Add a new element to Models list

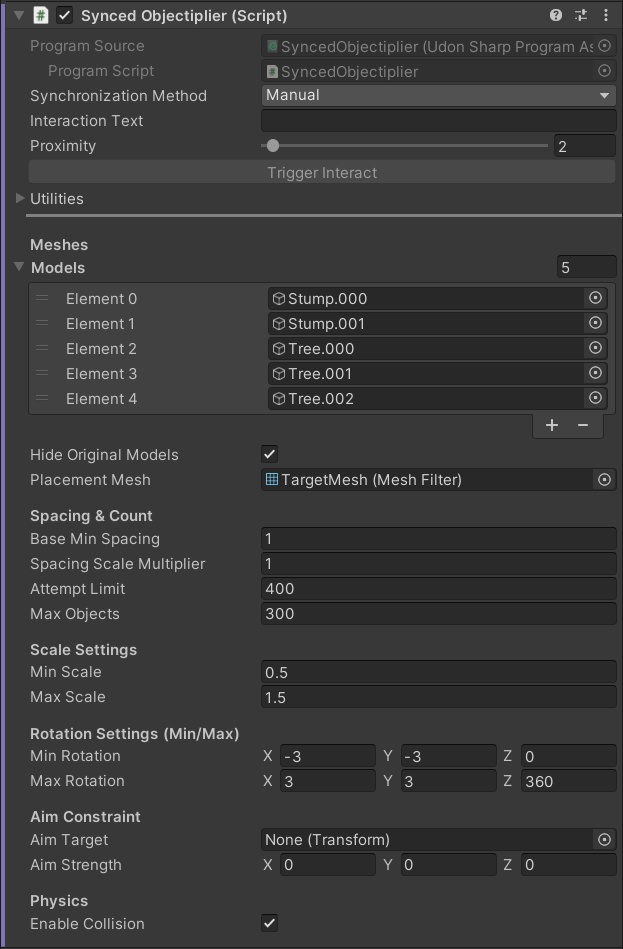pos(552,425)
